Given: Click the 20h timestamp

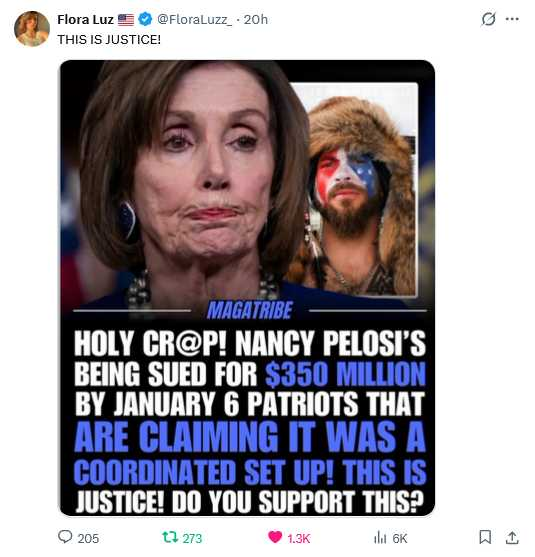Looking at the screenshot, I should tap(256, 20).
